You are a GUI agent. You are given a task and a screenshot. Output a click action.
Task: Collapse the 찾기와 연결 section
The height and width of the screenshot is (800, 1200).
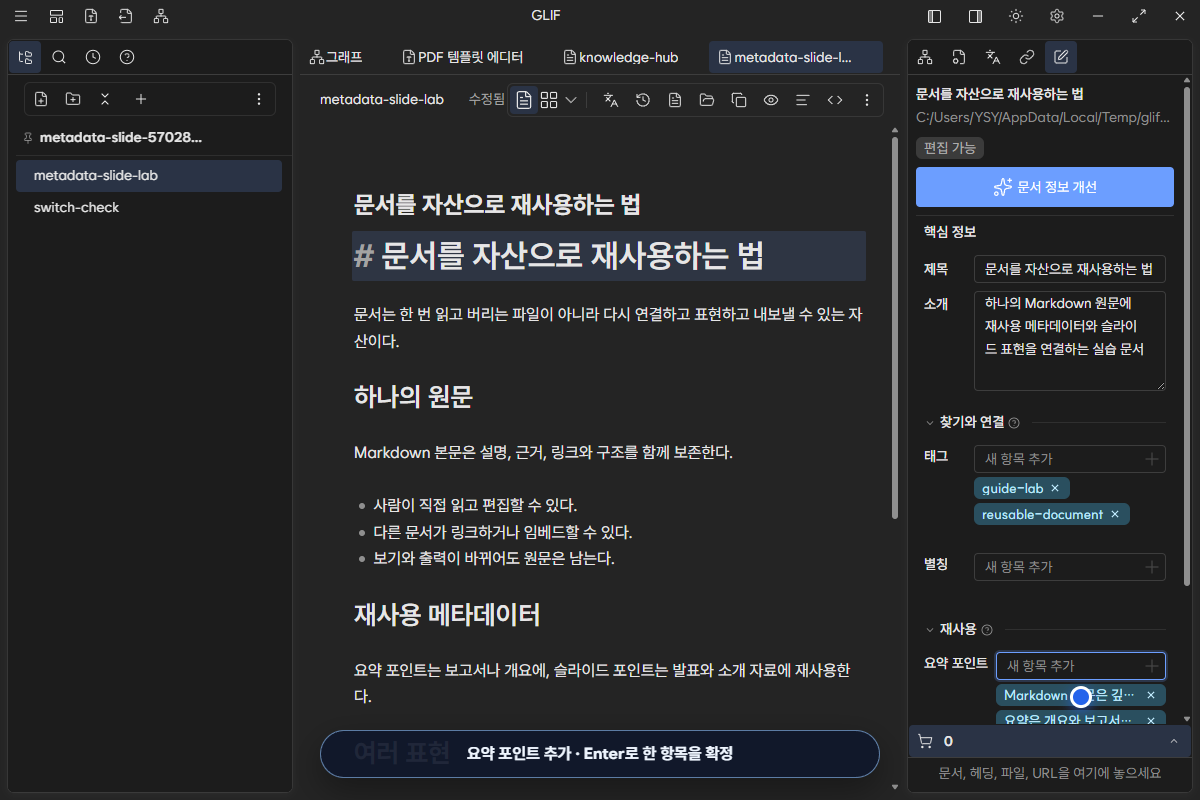coord(930,423)
